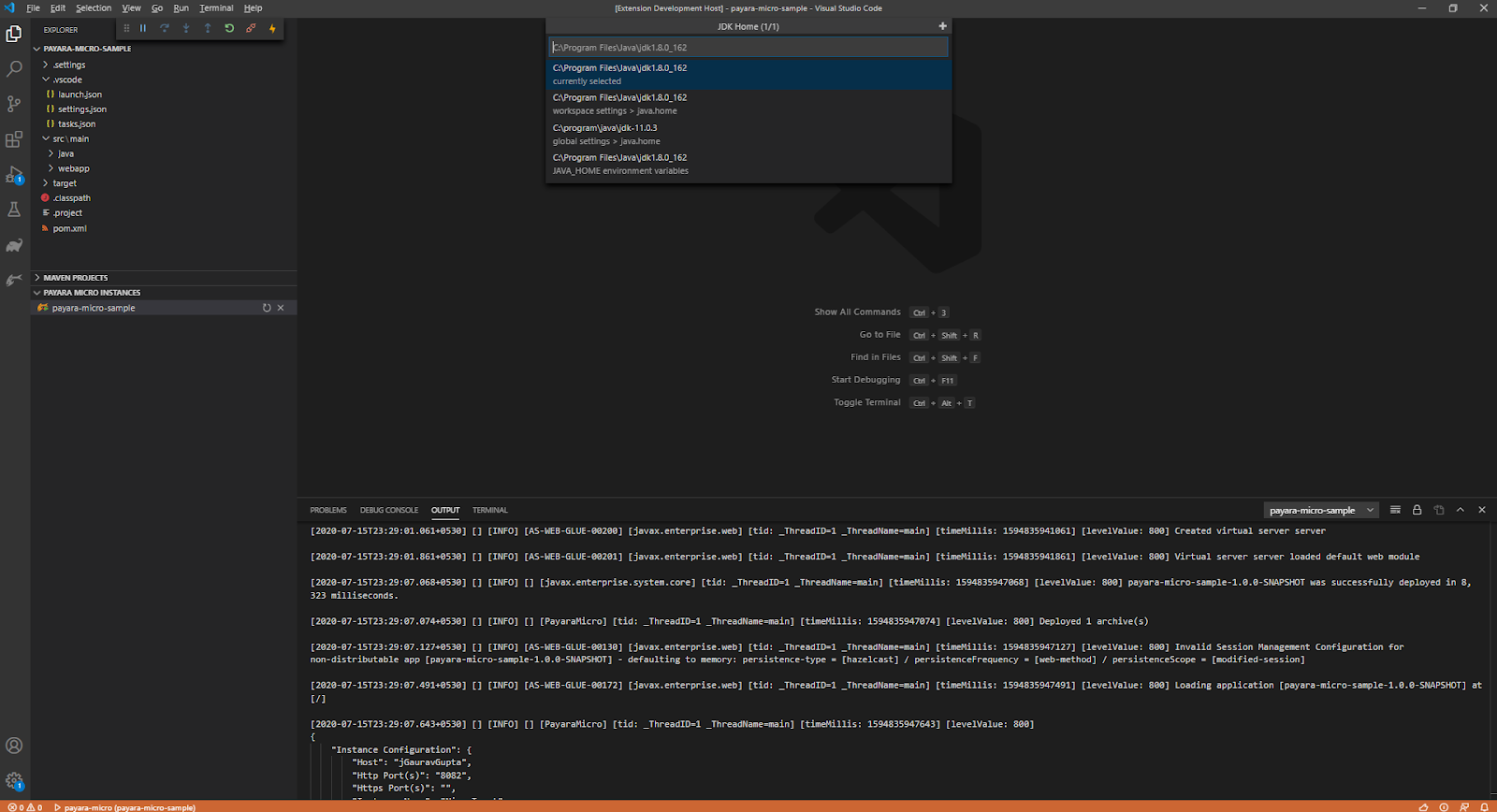Screen dimensions: 1497x812
Task: Maximize the output panel with chevron
Action: 1460,510
